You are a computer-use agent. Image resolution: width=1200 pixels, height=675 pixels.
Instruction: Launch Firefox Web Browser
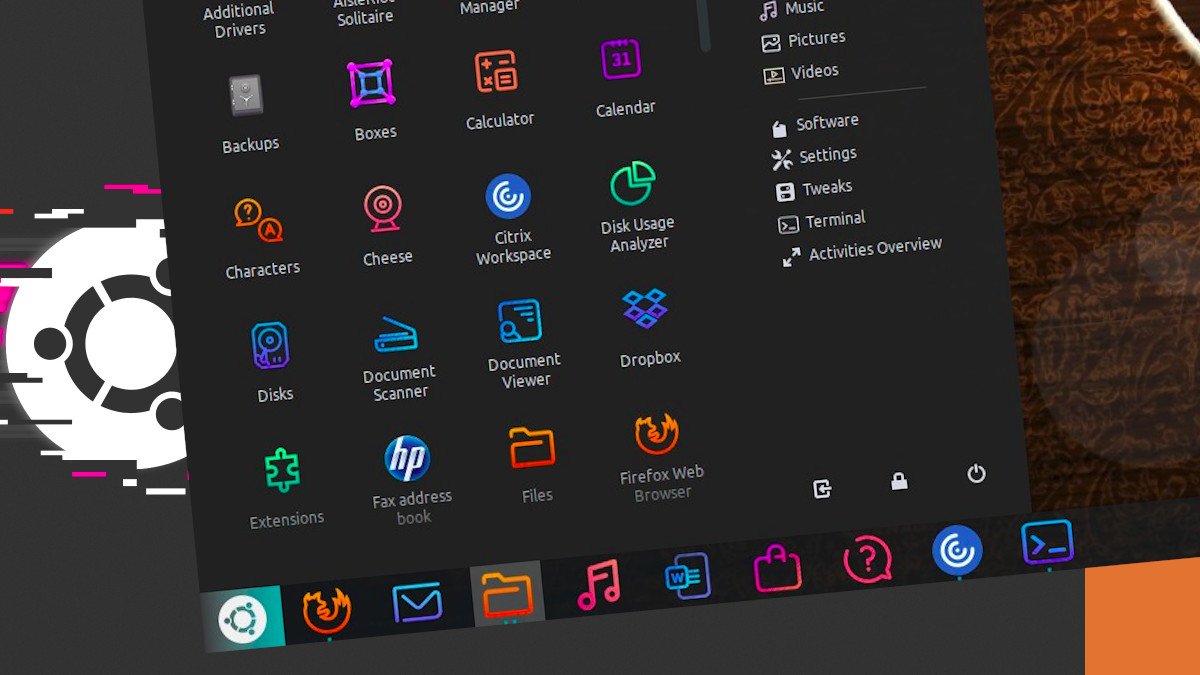(657, 434)
